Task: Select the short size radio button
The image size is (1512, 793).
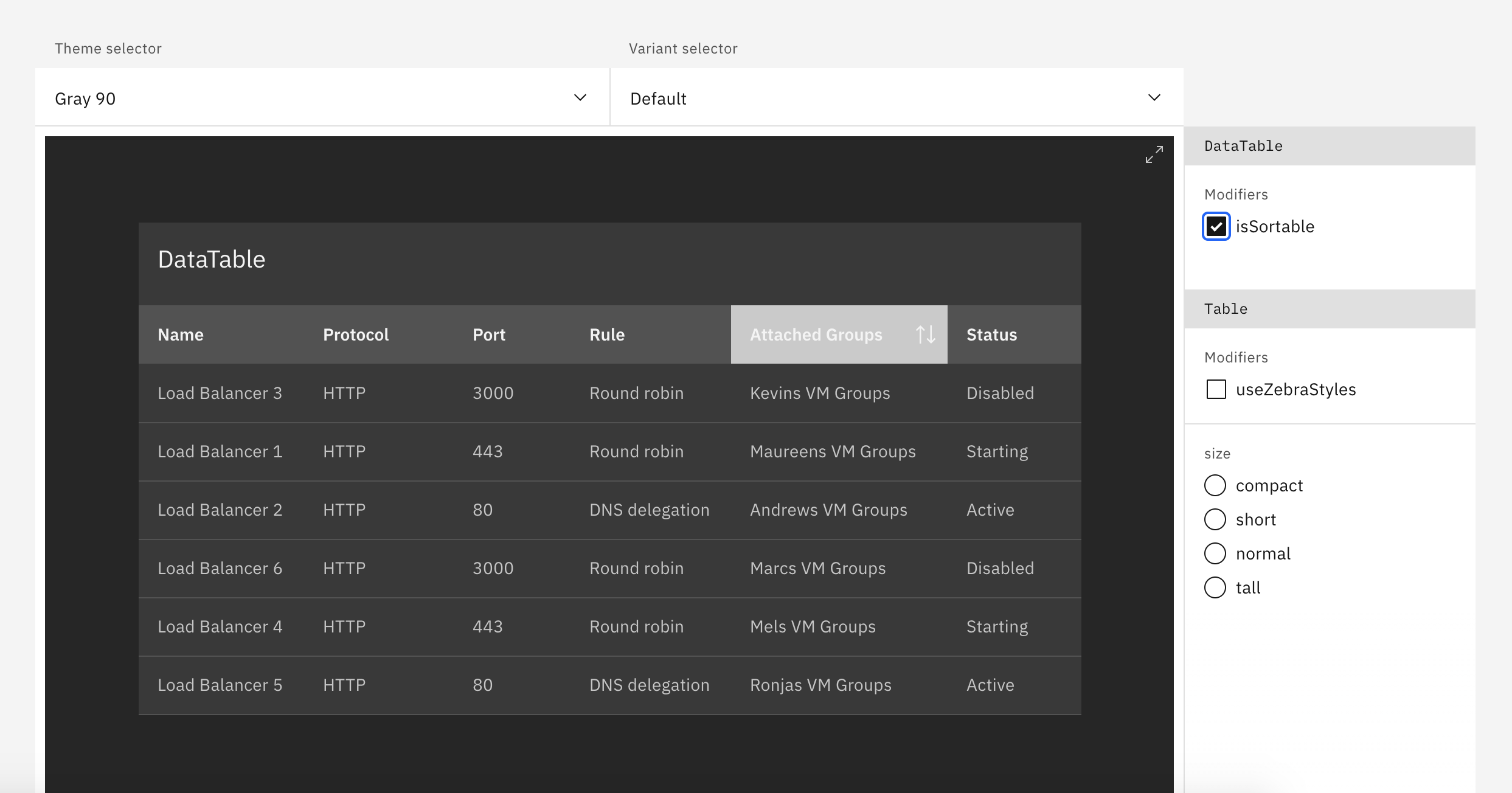Action: [x=1215, y=519]
